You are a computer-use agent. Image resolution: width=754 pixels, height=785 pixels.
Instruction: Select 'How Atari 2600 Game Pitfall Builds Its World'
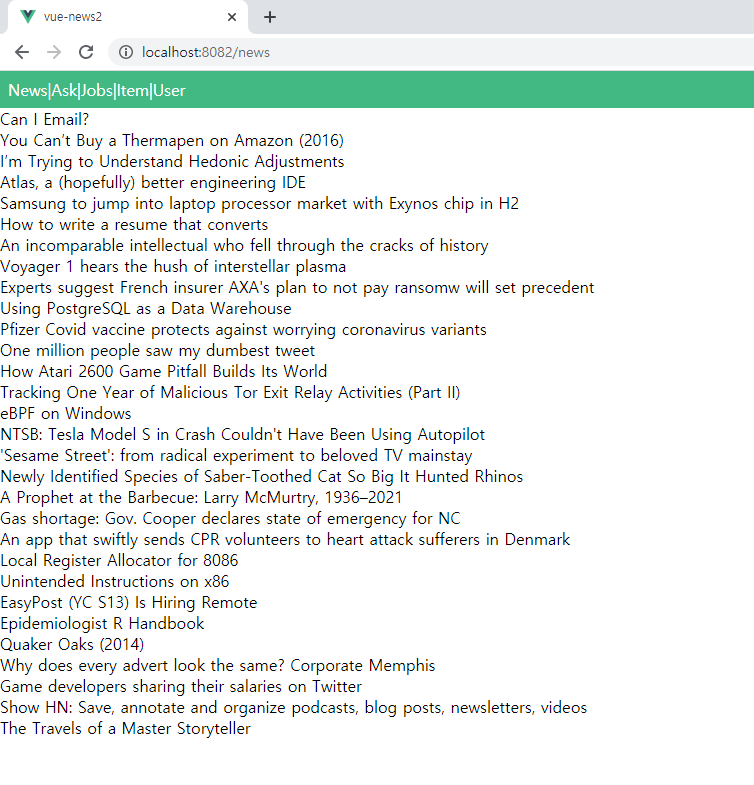click(164, 372)
